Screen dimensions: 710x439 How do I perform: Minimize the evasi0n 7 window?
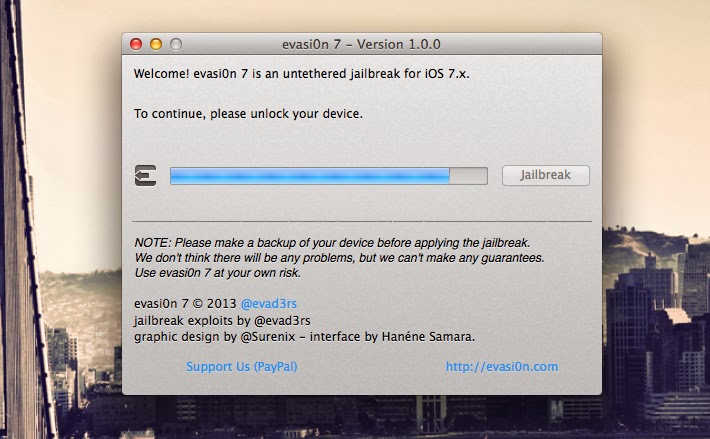click(x=156, y=44)
